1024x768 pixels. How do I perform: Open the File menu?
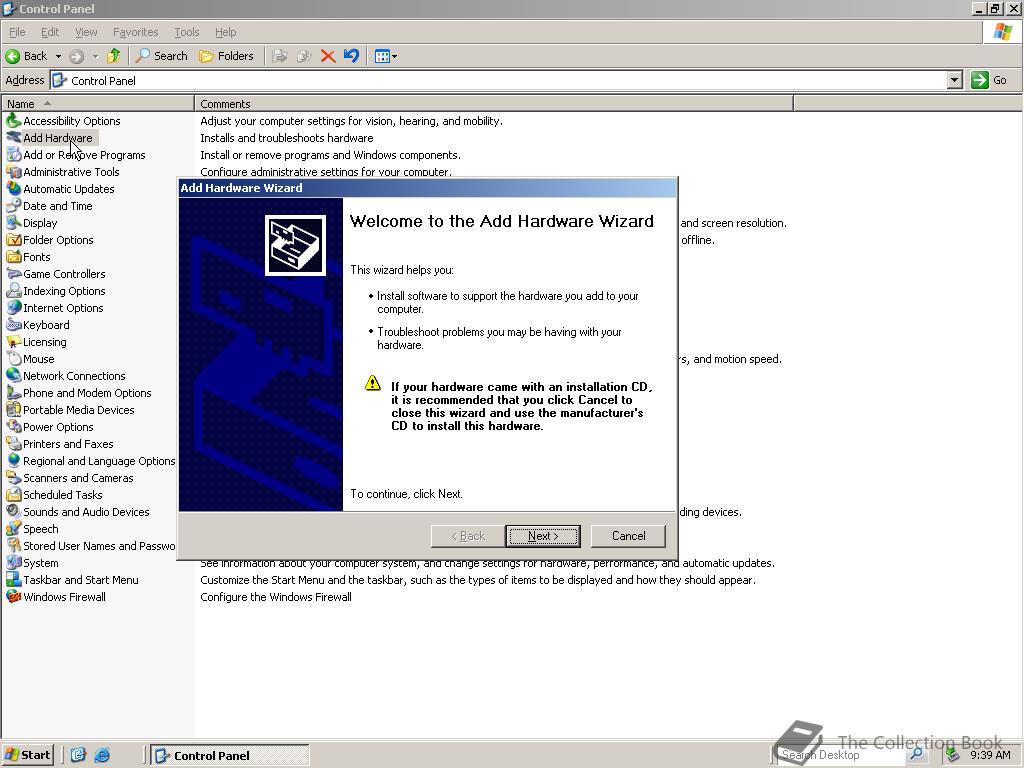[x=18, y=32]
